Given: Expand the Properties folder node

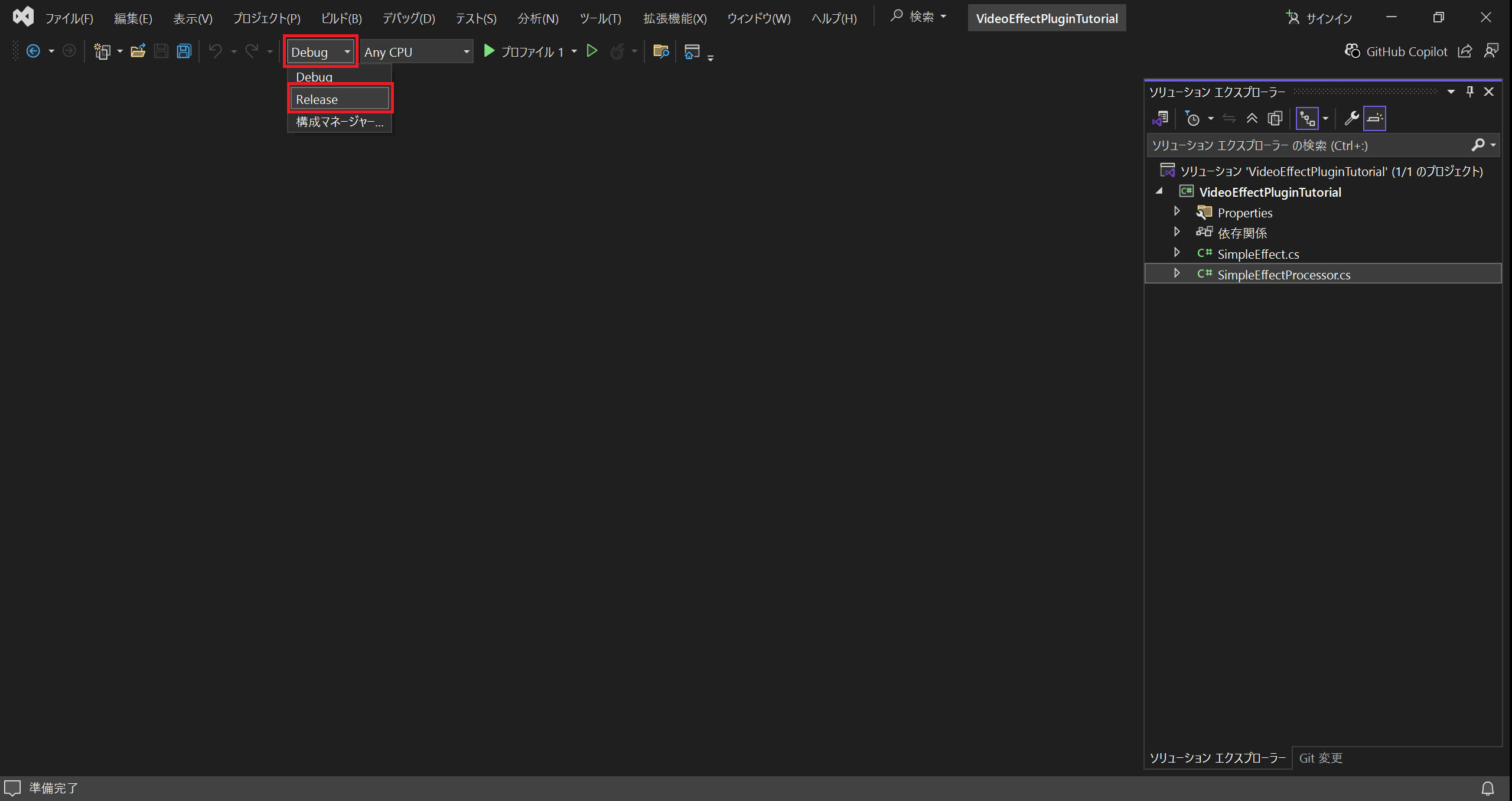Looking at the screenshot, I should point(1177,211).
